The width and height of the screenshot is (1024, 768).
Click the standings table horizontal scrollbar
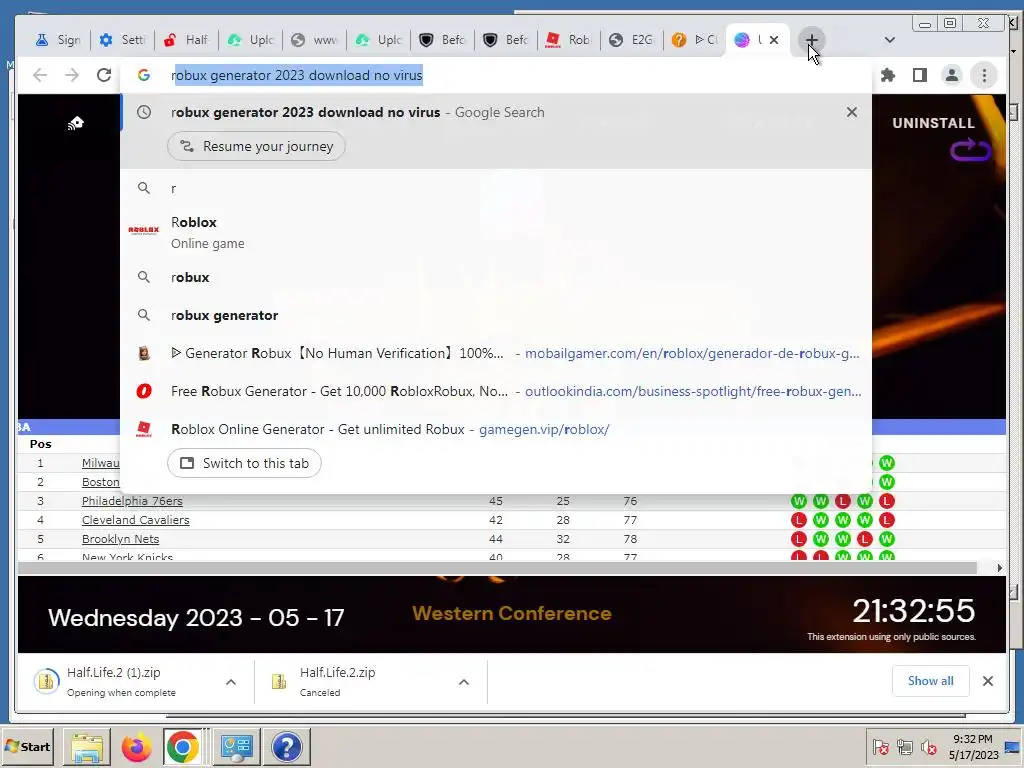(x=497, y=568)
